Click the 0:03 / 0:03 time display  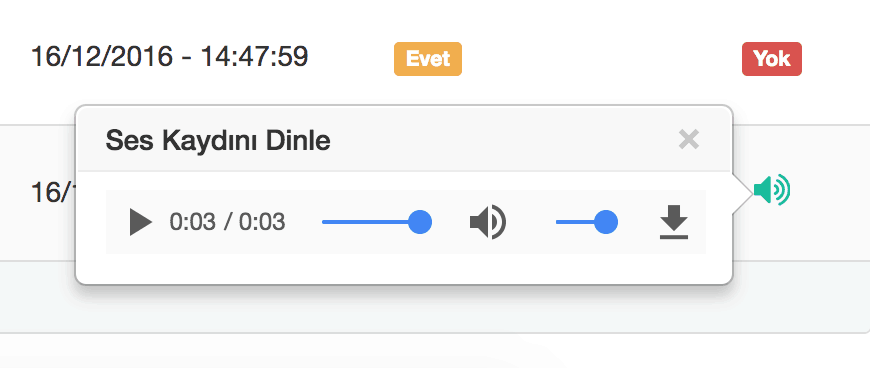(227, 222)
